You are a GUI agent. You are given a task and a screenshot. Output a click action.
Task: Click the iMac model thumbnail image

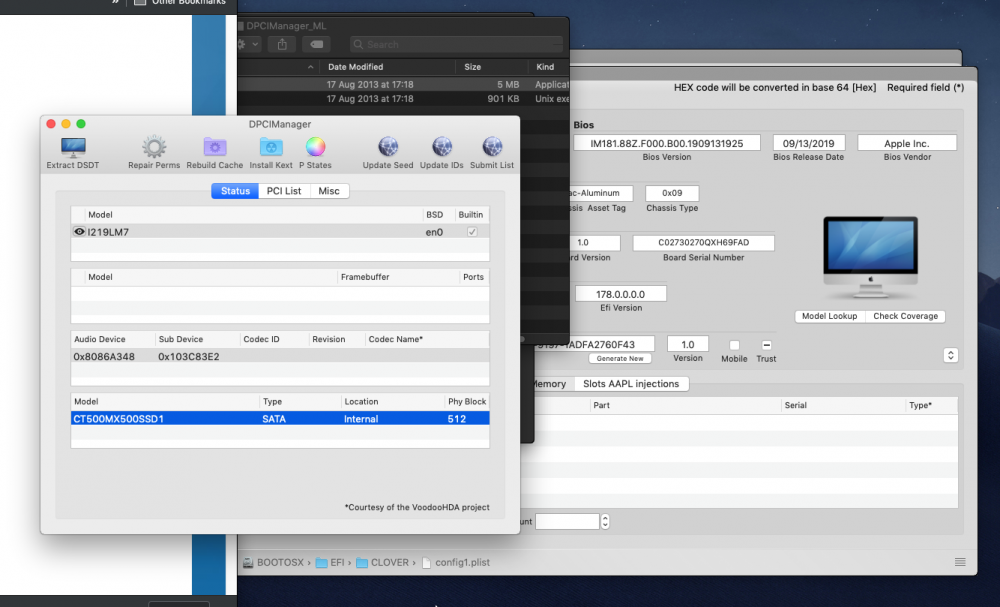pos(870,258)
